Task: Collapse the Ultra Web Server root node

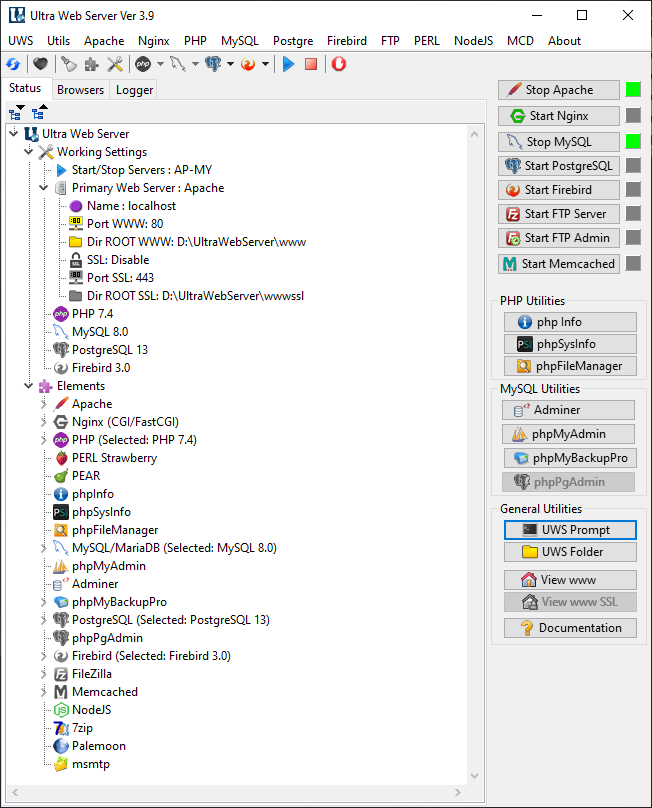Action: click(x=14, y=133)
